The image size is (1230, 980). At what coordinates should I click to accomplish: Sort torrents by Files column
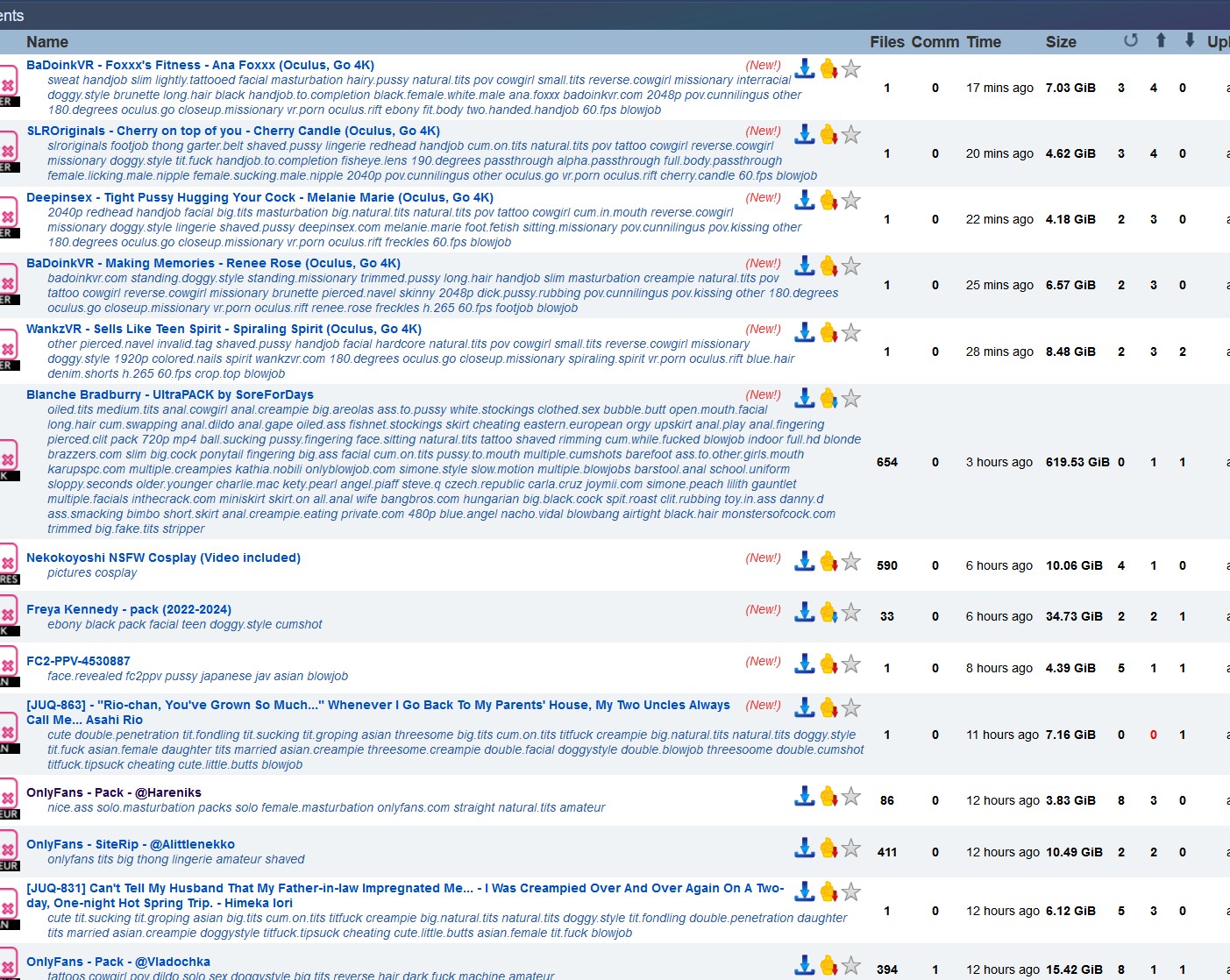click(887, 42)
